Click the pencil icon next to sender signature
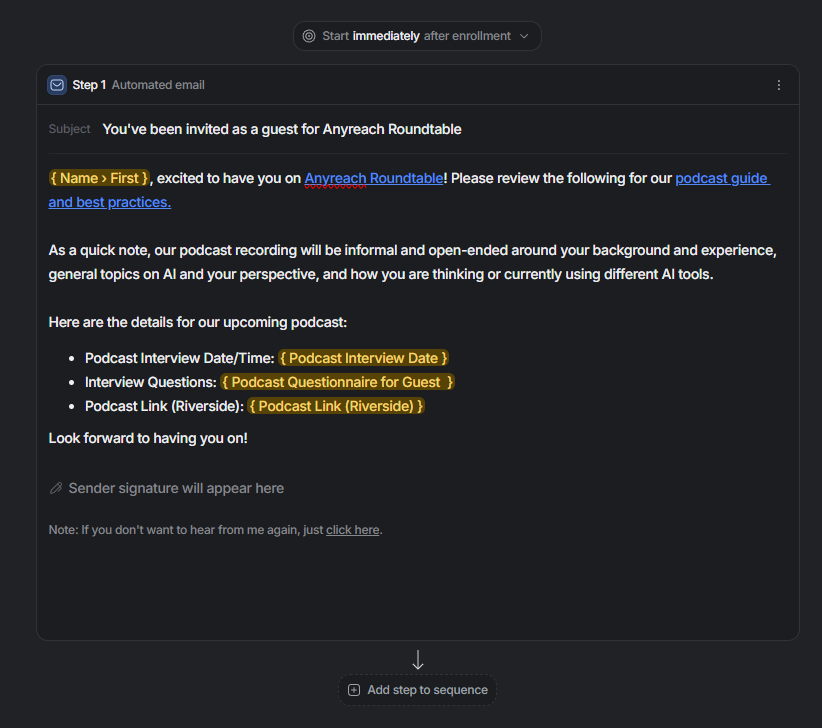This screenshot has width=822, height=728. pyautogui.click(x=56, y=488)
